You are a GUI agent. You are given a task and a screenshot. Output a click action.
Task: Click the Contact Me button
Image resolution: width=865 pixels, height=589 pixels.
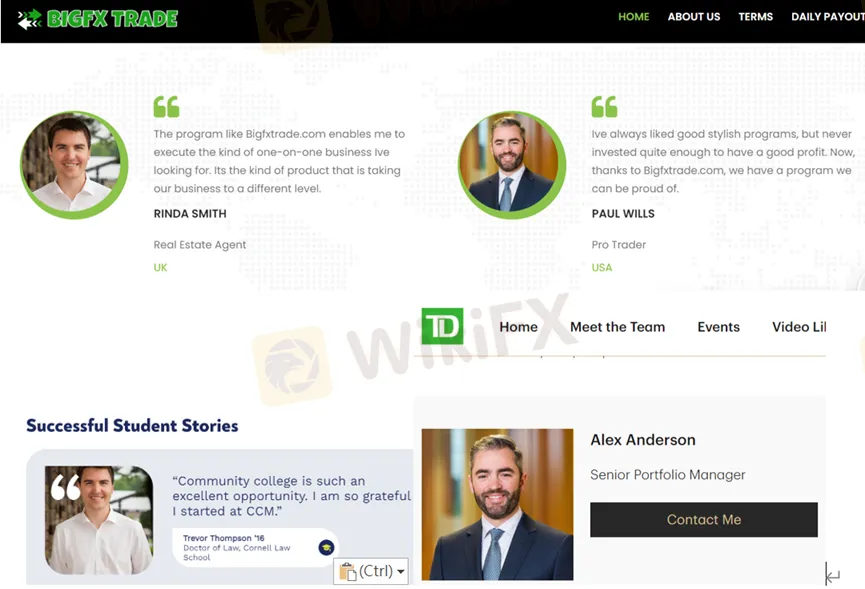coord(704,520)
